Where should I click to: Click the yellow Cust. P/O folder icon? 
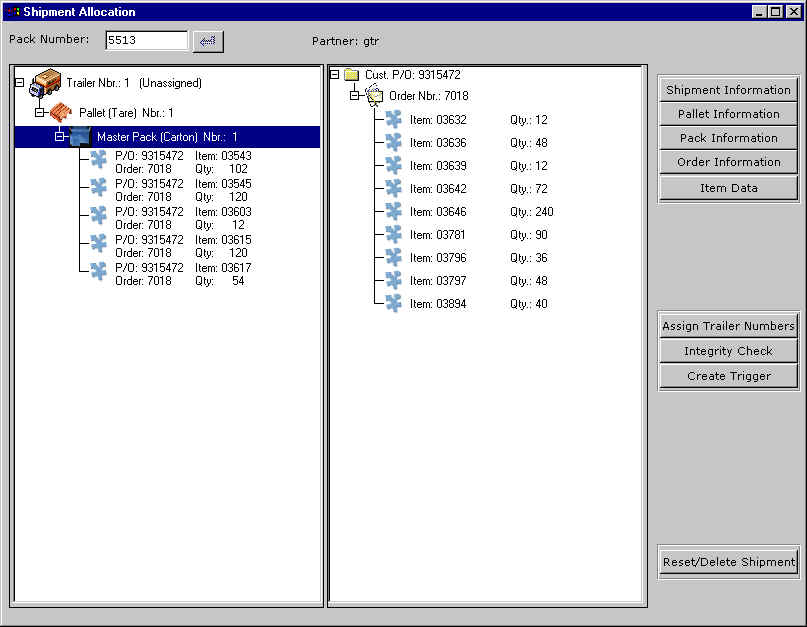click(x=351, y=75)
